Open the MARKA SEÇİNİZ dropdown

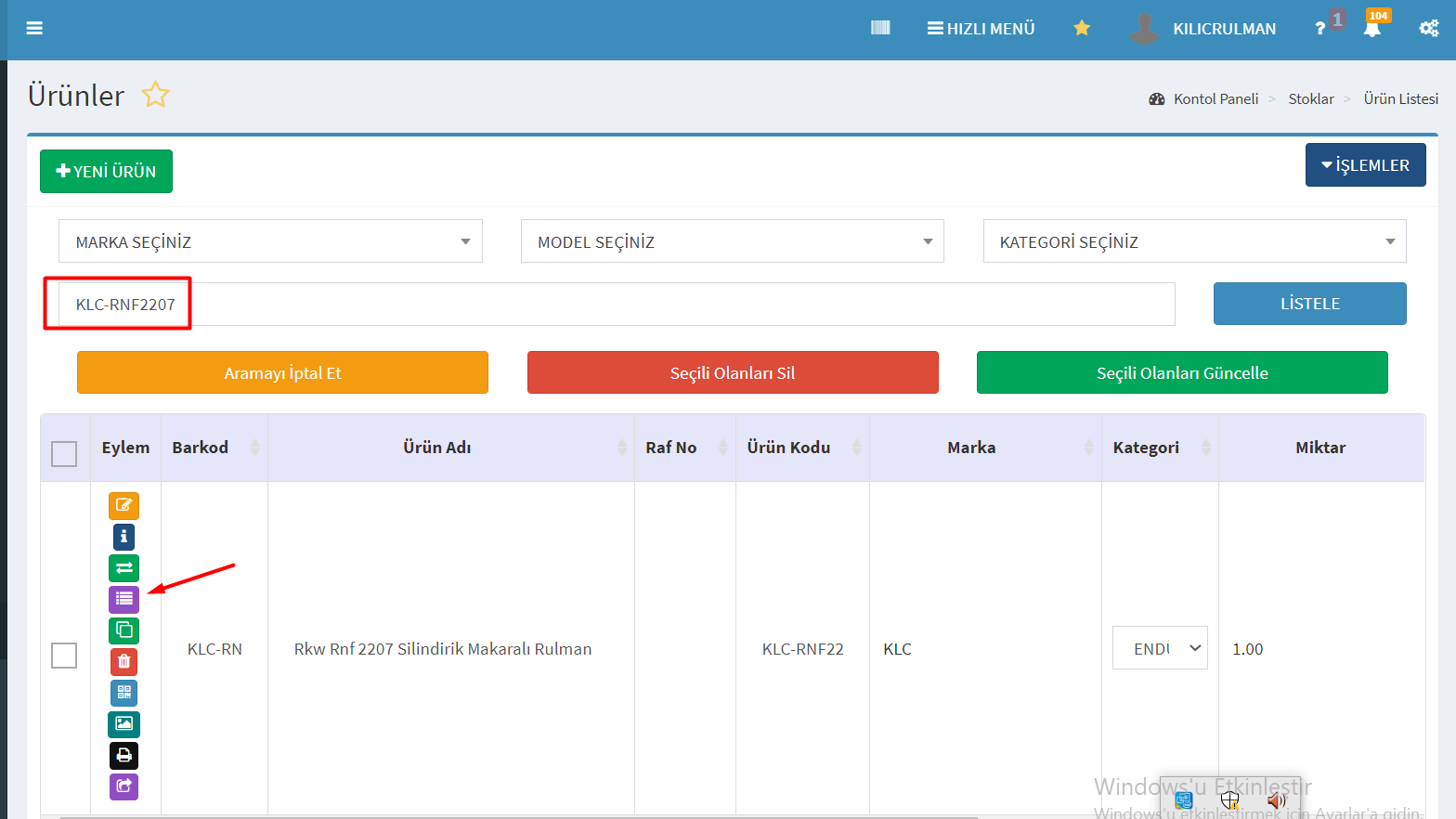tap(270, 241)
